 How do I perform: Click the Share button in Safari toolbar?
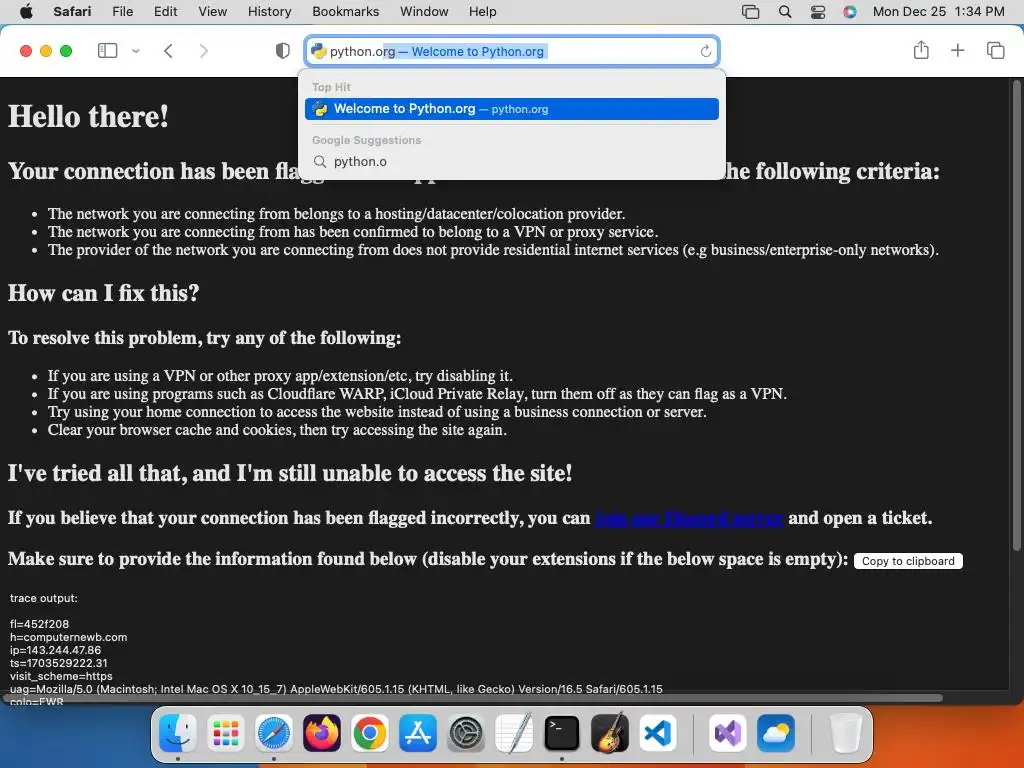921,50
